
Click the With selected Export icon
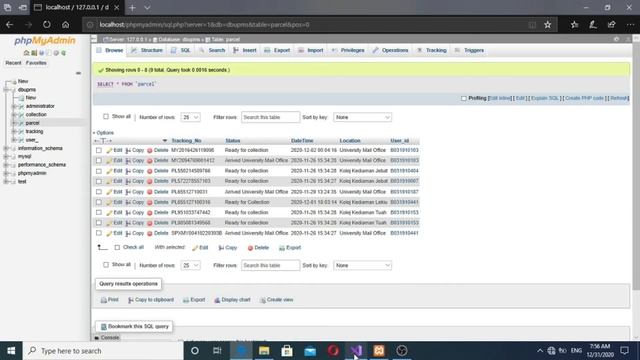coord(282,248)
